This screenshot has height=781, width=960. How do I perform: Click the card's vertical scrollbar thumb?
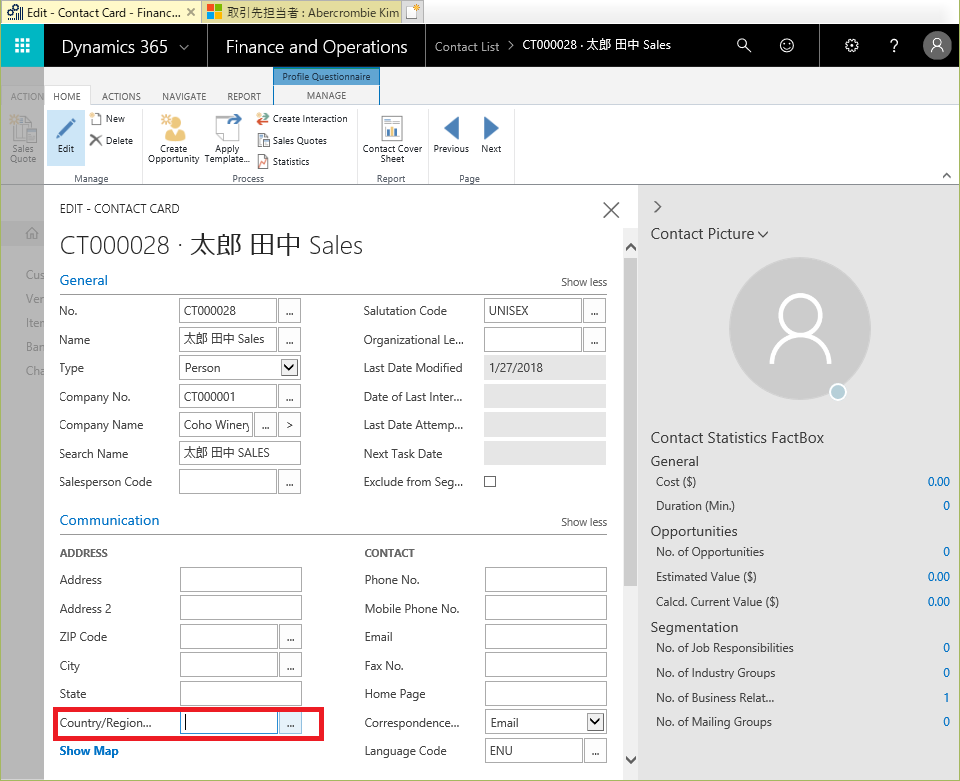(631, 422)
